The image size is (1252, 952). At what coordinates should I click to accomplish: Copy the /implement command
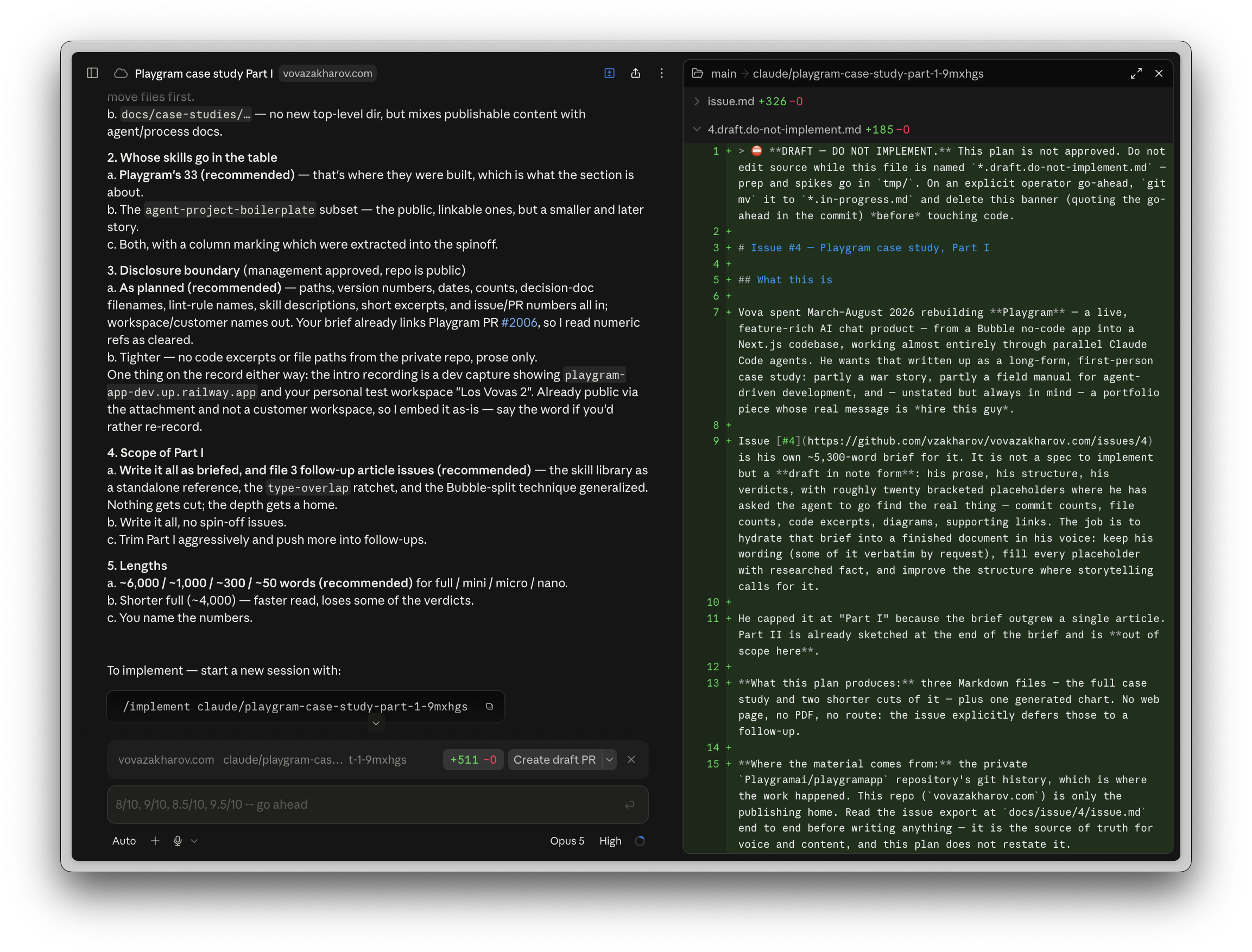489,706
